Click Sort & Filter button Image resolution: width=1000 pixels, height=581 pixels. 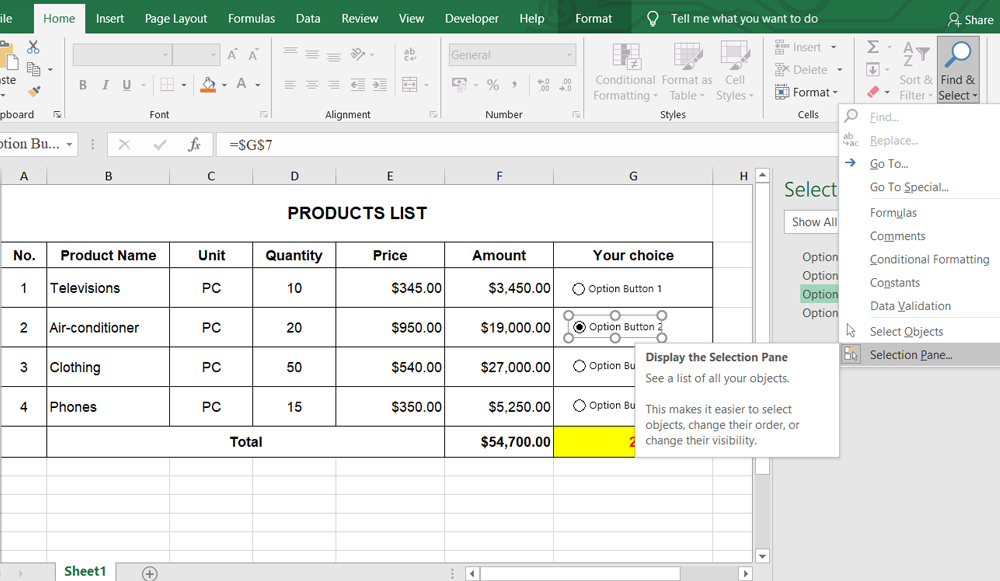point(916,70)
